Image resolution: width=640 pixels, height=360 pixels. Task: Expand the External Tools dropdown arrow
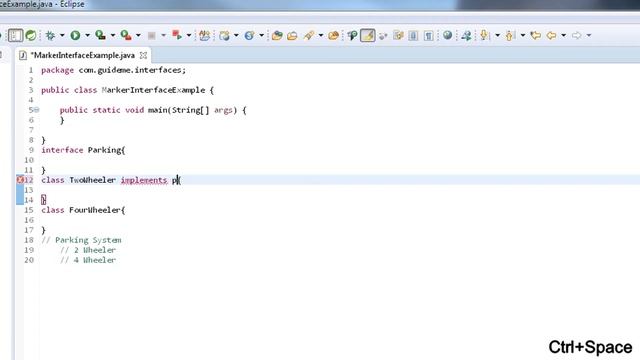coord(138,36)
